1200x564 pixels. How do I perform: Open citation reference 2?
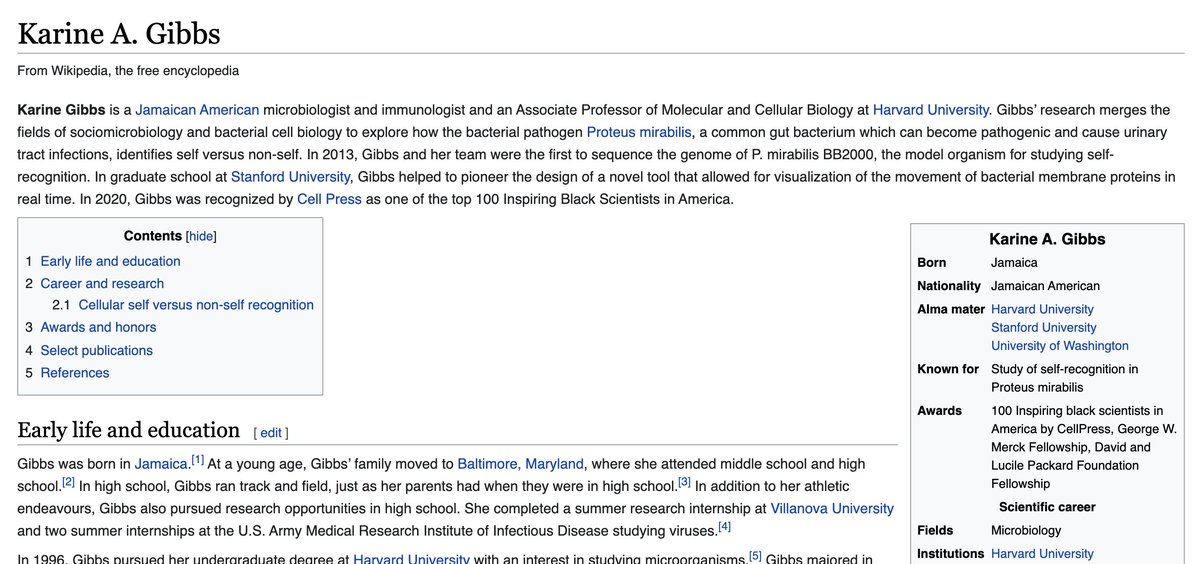pos(69,481)
